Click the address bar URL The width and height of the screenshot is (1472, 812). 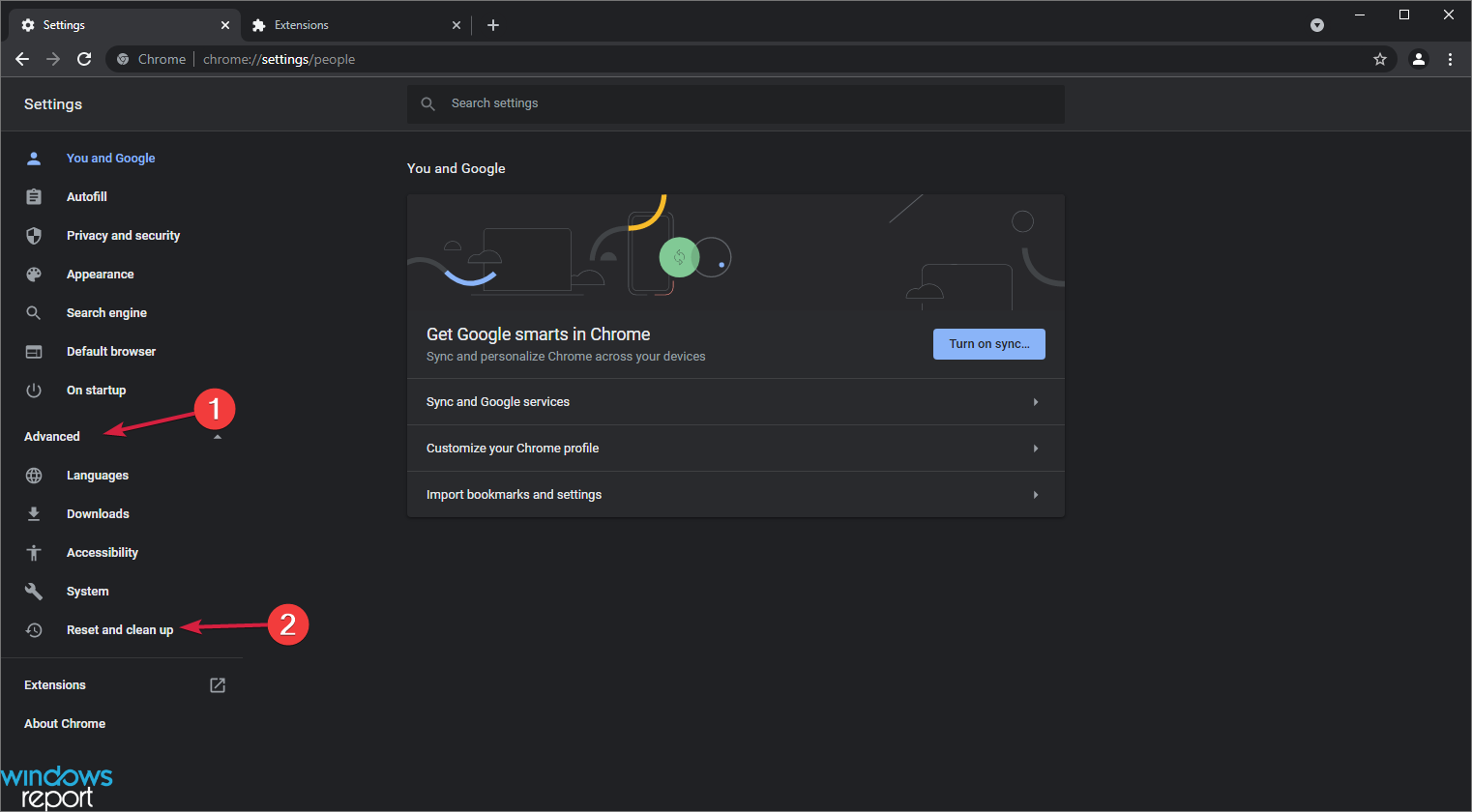click(x=279, y=59)
